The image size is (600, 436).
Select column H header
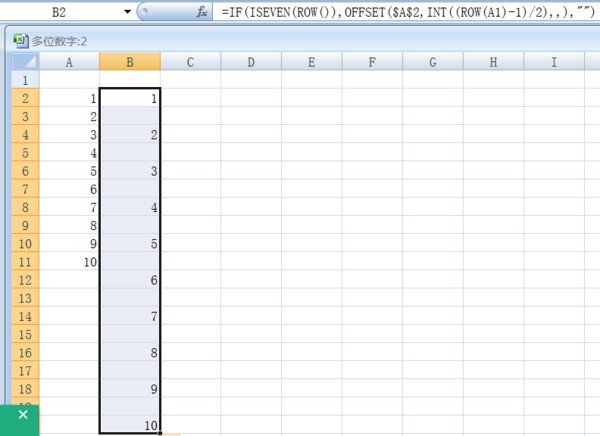click(x=493, y=62)
